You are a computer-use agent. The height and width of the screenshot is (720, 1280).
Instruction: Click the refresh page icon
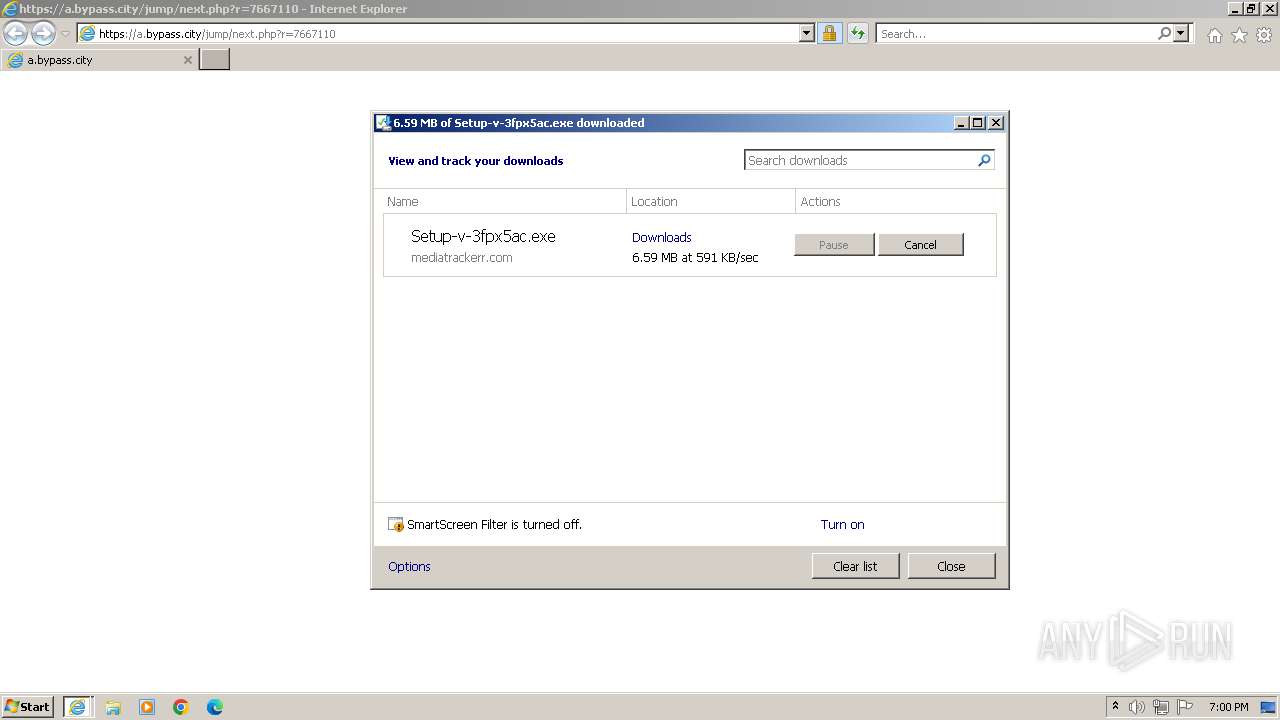pyautogui.click(x=858, y=33)
